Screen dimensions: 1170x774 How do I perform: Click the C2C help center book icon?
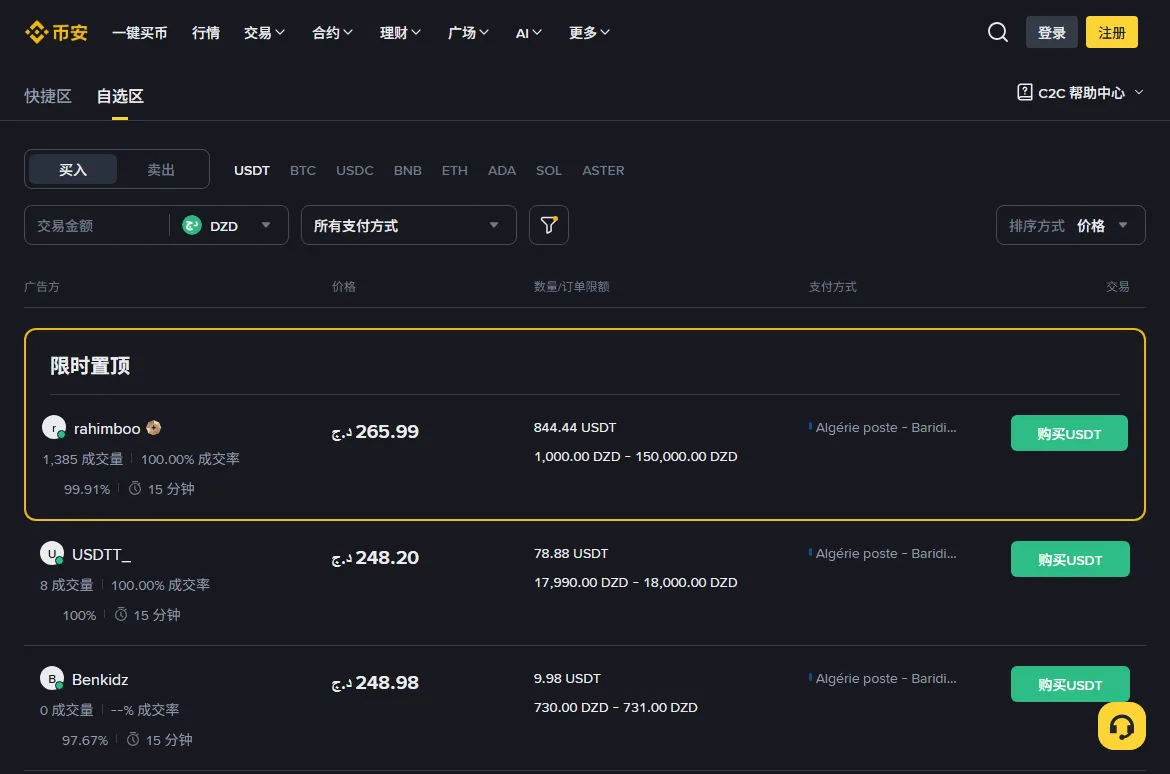click(1024, 92)
